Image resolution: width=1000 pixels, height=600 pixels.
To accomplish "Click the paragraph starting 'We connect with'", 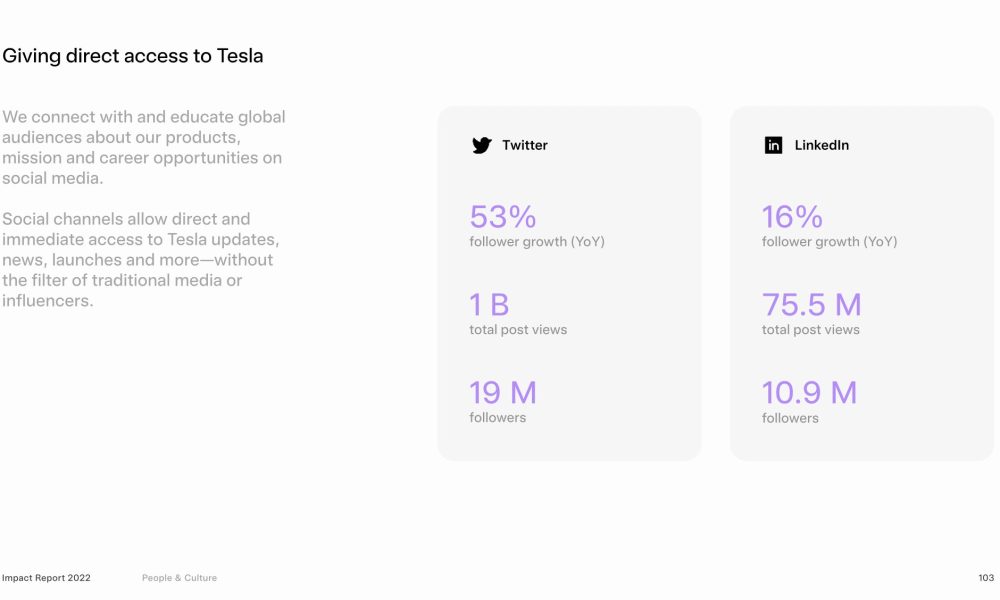I will pyautogui.click(x=143, y=147).
